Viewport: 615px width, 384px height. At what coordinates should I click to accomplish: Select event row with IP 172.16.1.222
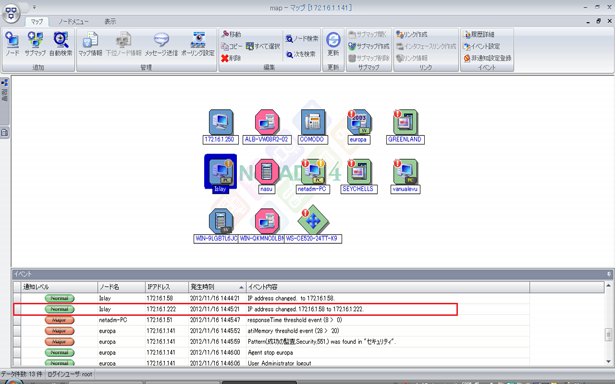click(271, 309)
